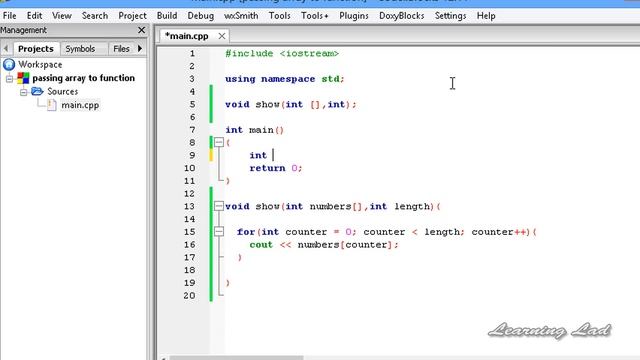Close the Management panel
Screen dimensions: 640x360
[x=141, y=30]
